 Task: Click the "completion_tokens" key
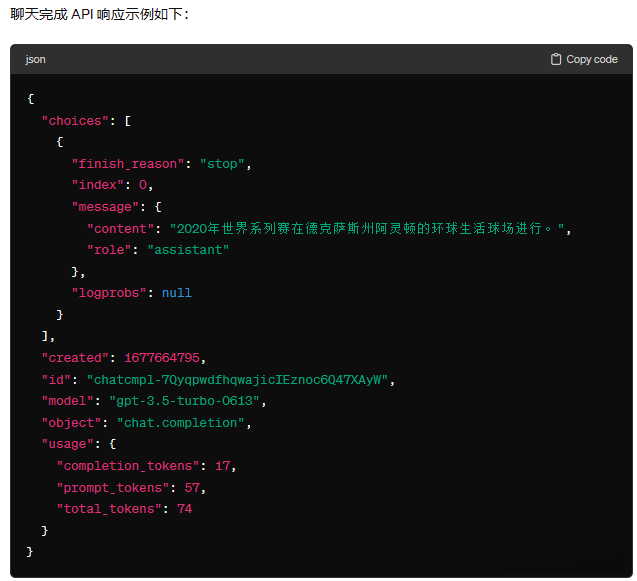131,466
